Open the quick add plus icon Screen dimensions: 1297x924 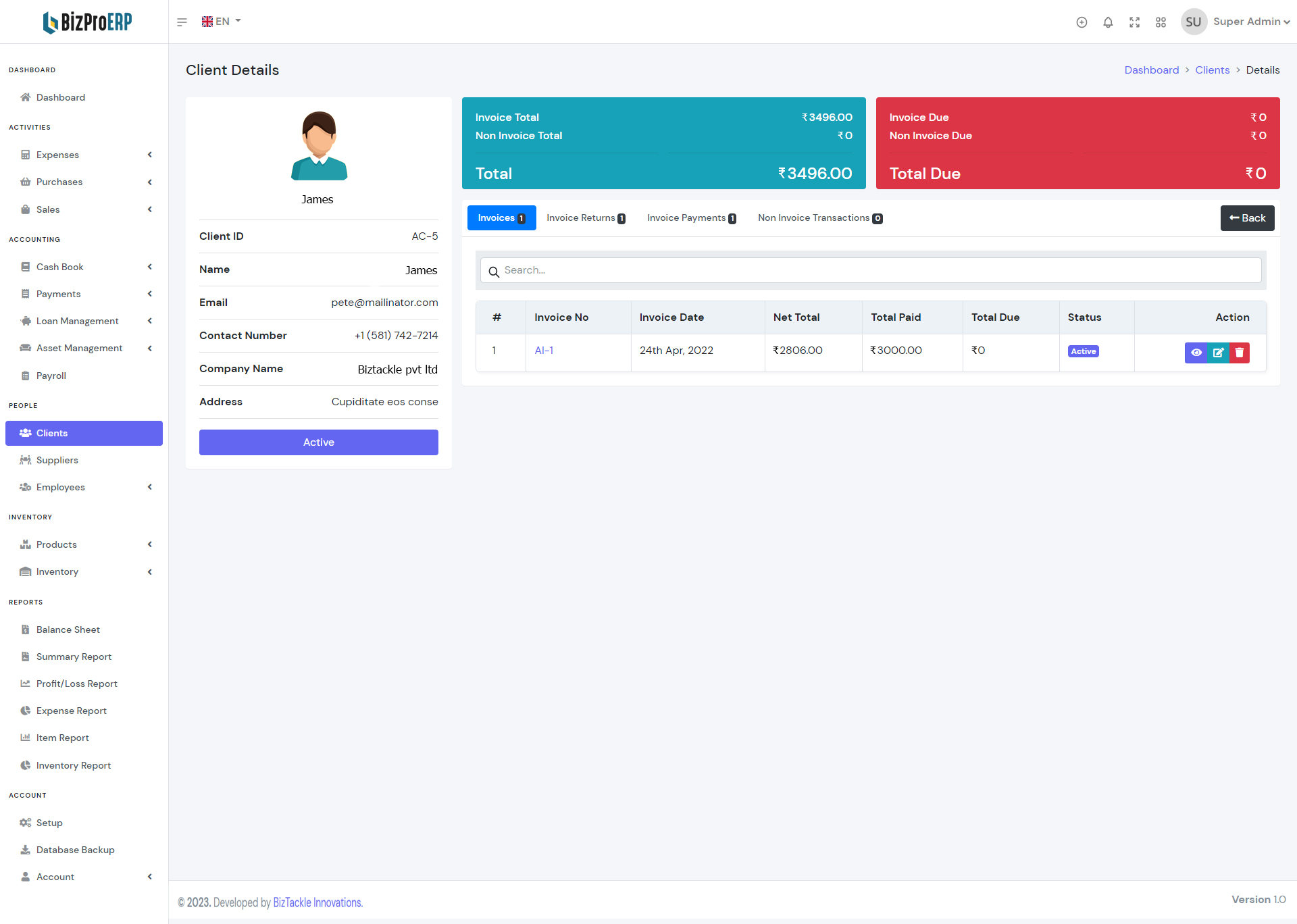point(1082,22)
